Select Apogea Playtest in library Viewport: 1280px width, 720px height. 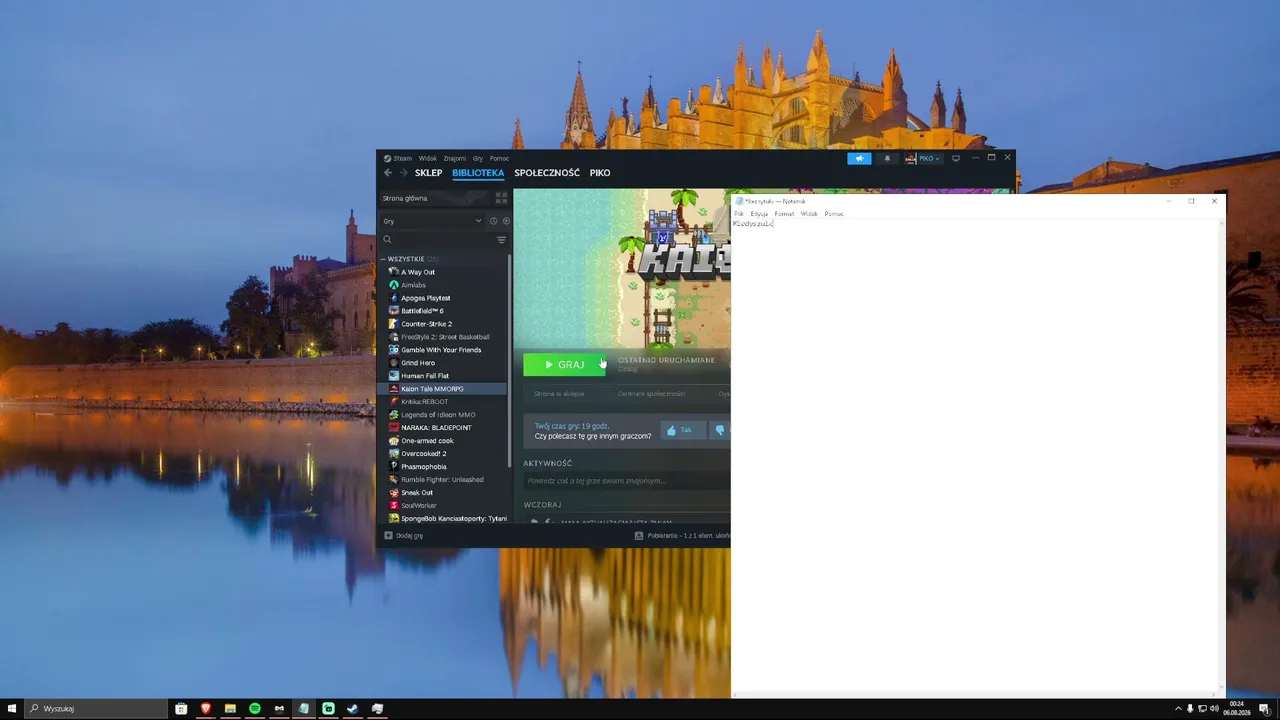tap(444, 298)
